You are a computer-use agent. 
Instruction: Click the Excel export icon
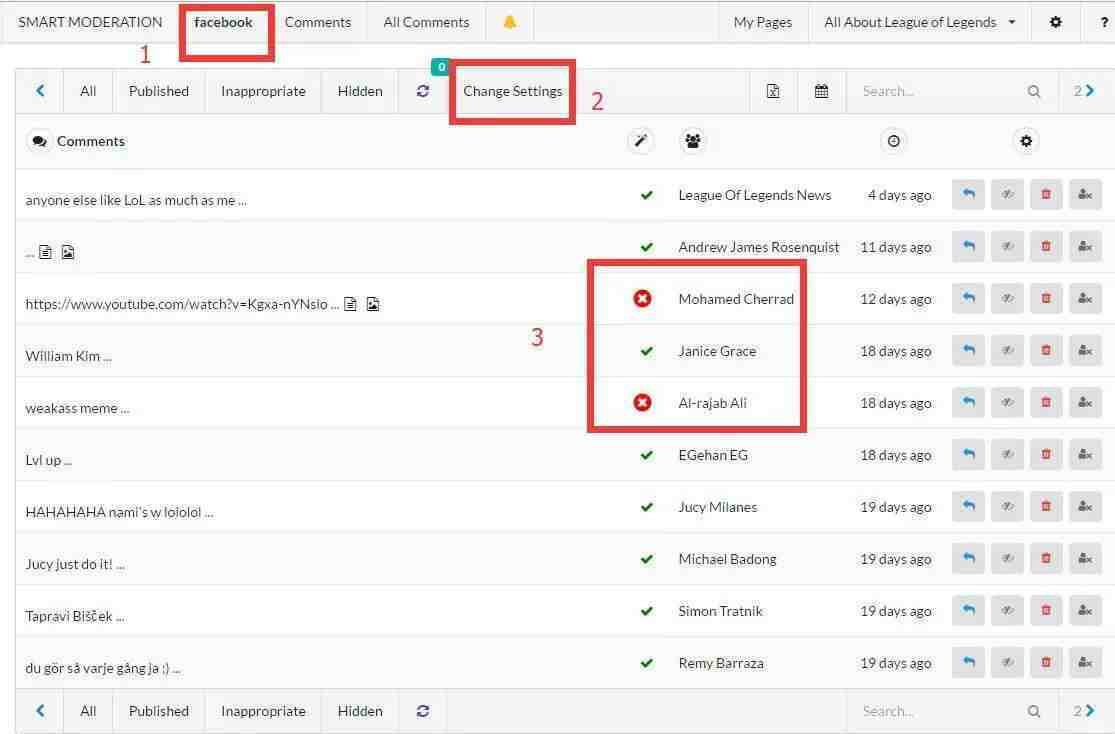[773, 91]
